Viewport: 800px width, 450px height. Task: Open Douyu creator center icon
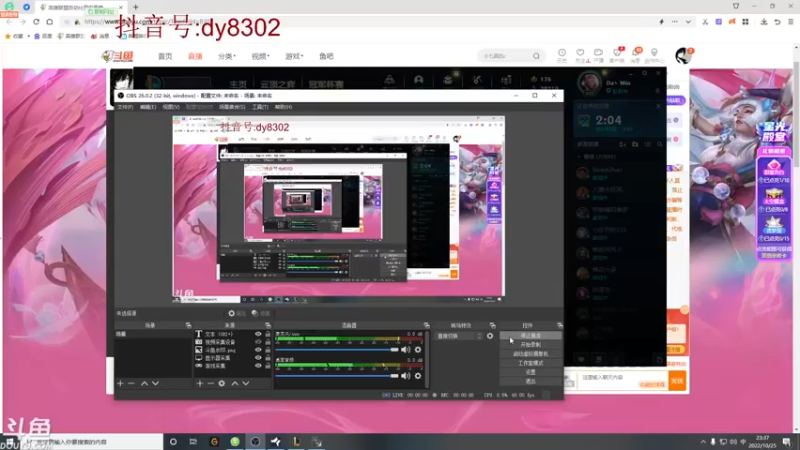point(654,53)
